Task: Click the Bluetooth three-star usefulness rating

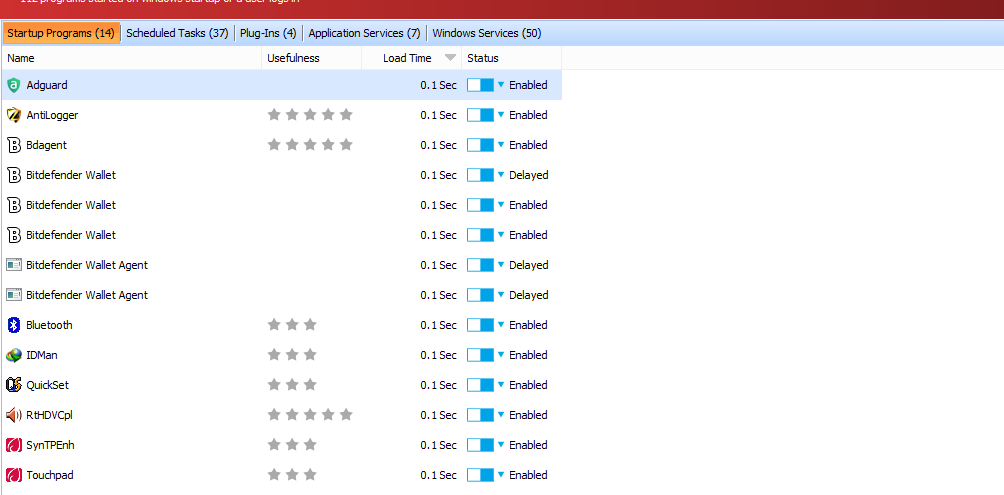Action: click(292, 325)
